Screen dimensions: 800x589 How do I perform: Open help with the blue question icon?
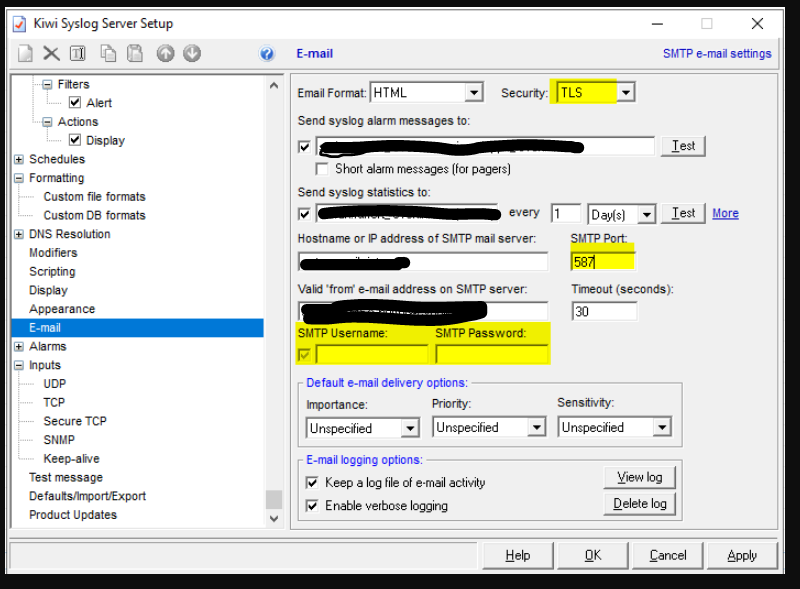coord(266,54)
